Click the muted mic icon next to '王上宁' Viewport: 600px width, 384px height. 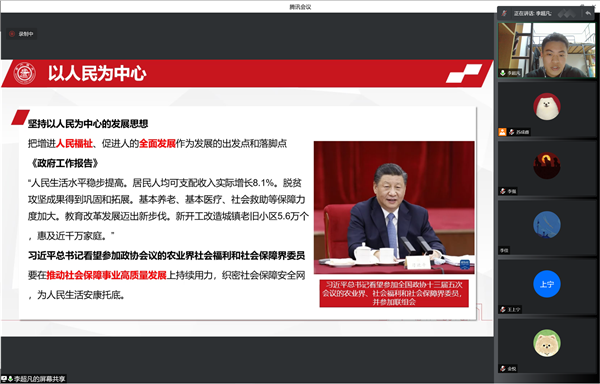[x=503, y=309]
